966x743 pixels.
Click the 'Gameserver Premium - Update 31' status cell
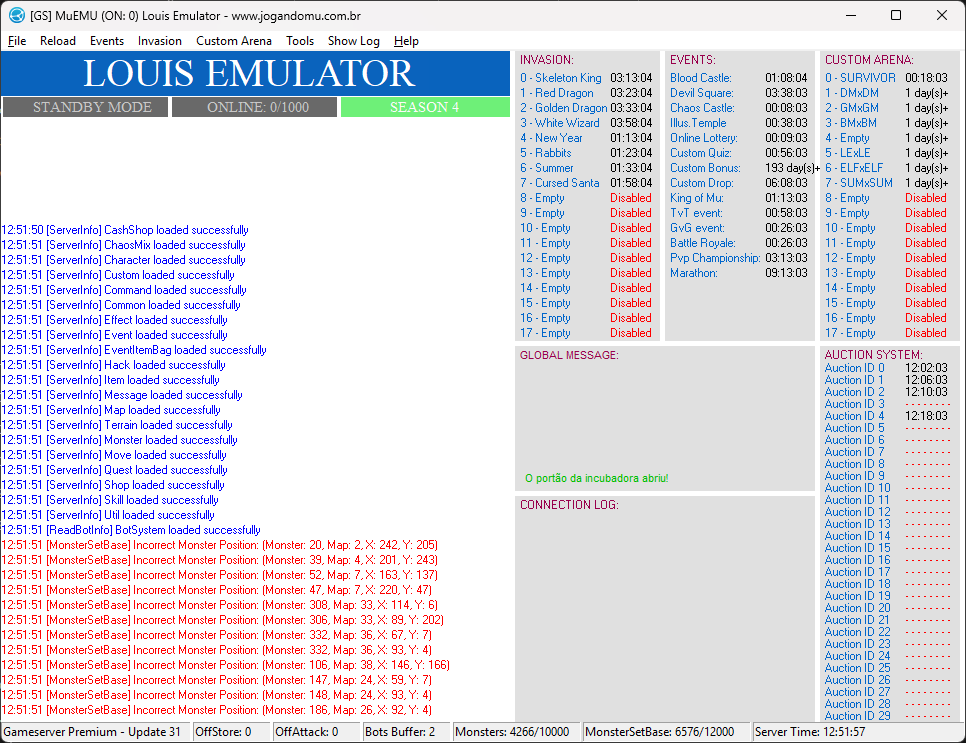96,732
